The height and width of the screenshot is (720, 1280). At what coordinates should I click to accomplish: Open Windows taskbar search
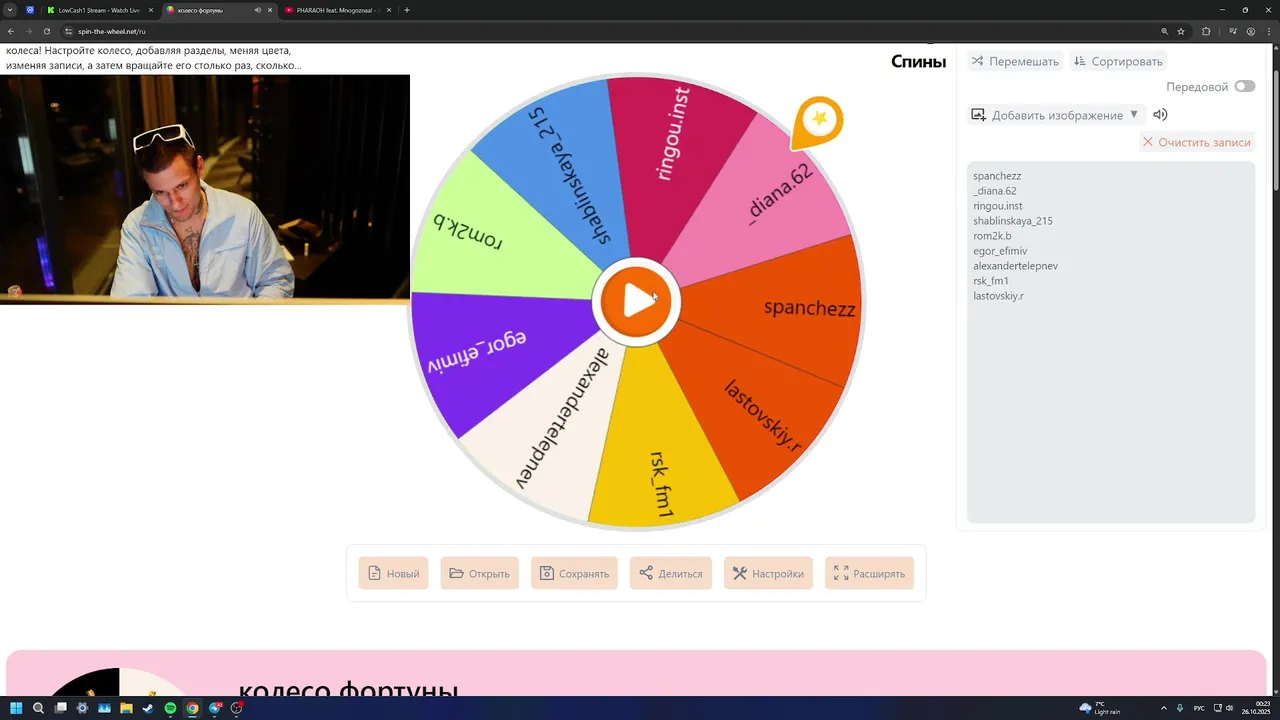pyautogui.click(x=38, y=708)
